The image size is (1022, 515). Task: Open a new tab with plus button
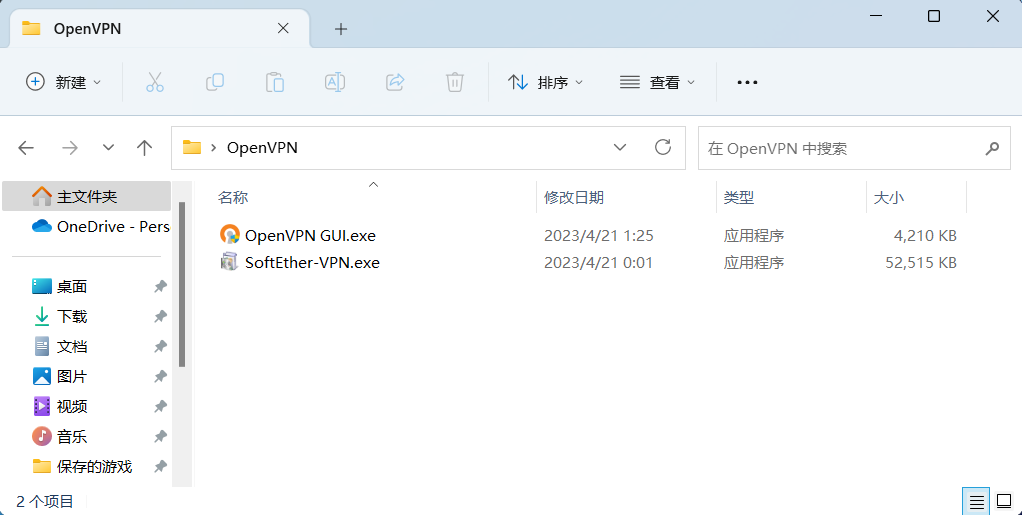[340, 29]
